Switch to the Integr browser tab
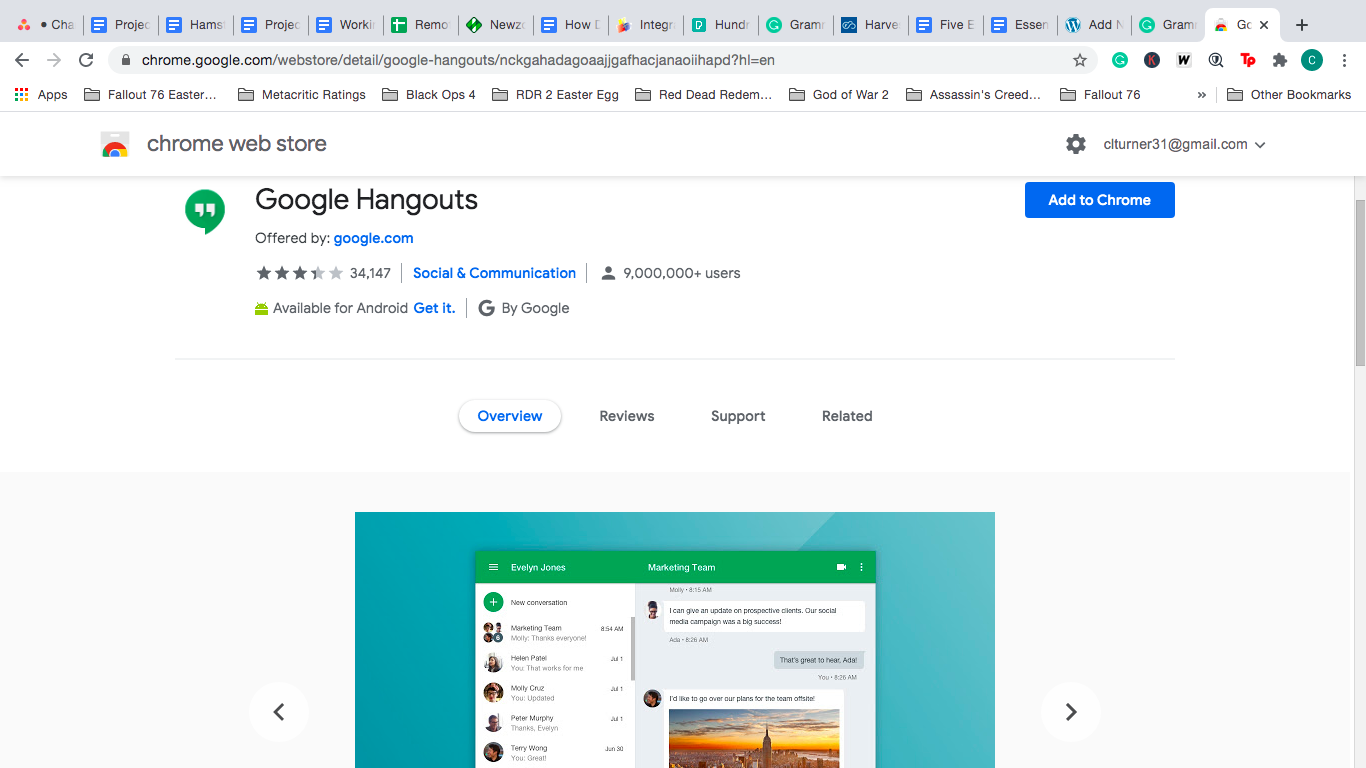Viewport: 1366px width, 768px height. click(x=645, y=25)
